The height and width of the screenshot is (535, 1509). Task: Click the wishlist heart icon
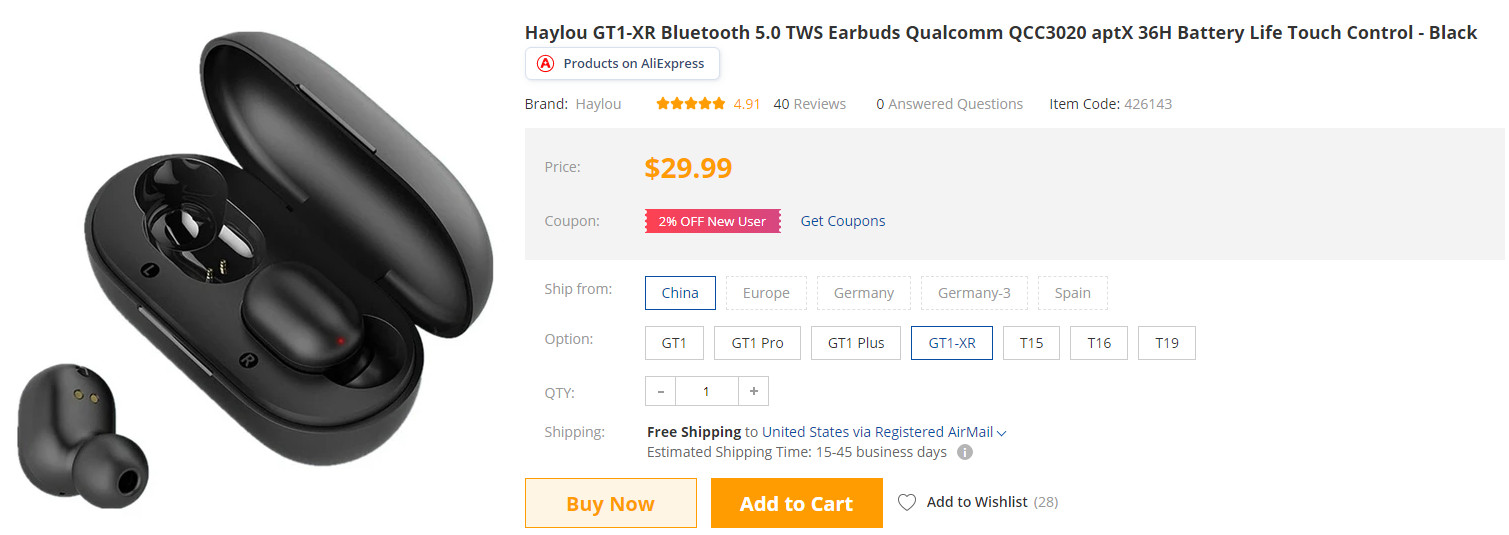coord(906,502)
